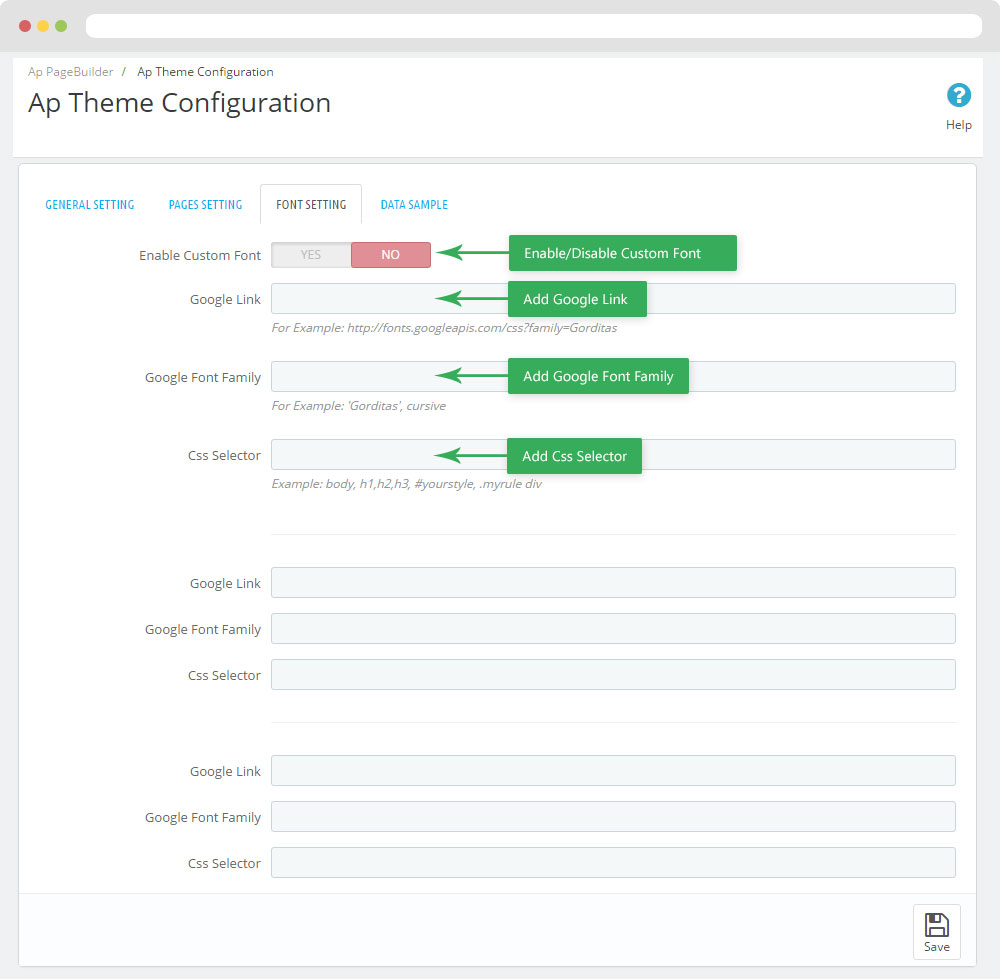This screenshot has width=1000, height=979.
Task: Click Ap Theme Configuration breadcrumb item
Action: pyautogui.click(x=205, y=72)
